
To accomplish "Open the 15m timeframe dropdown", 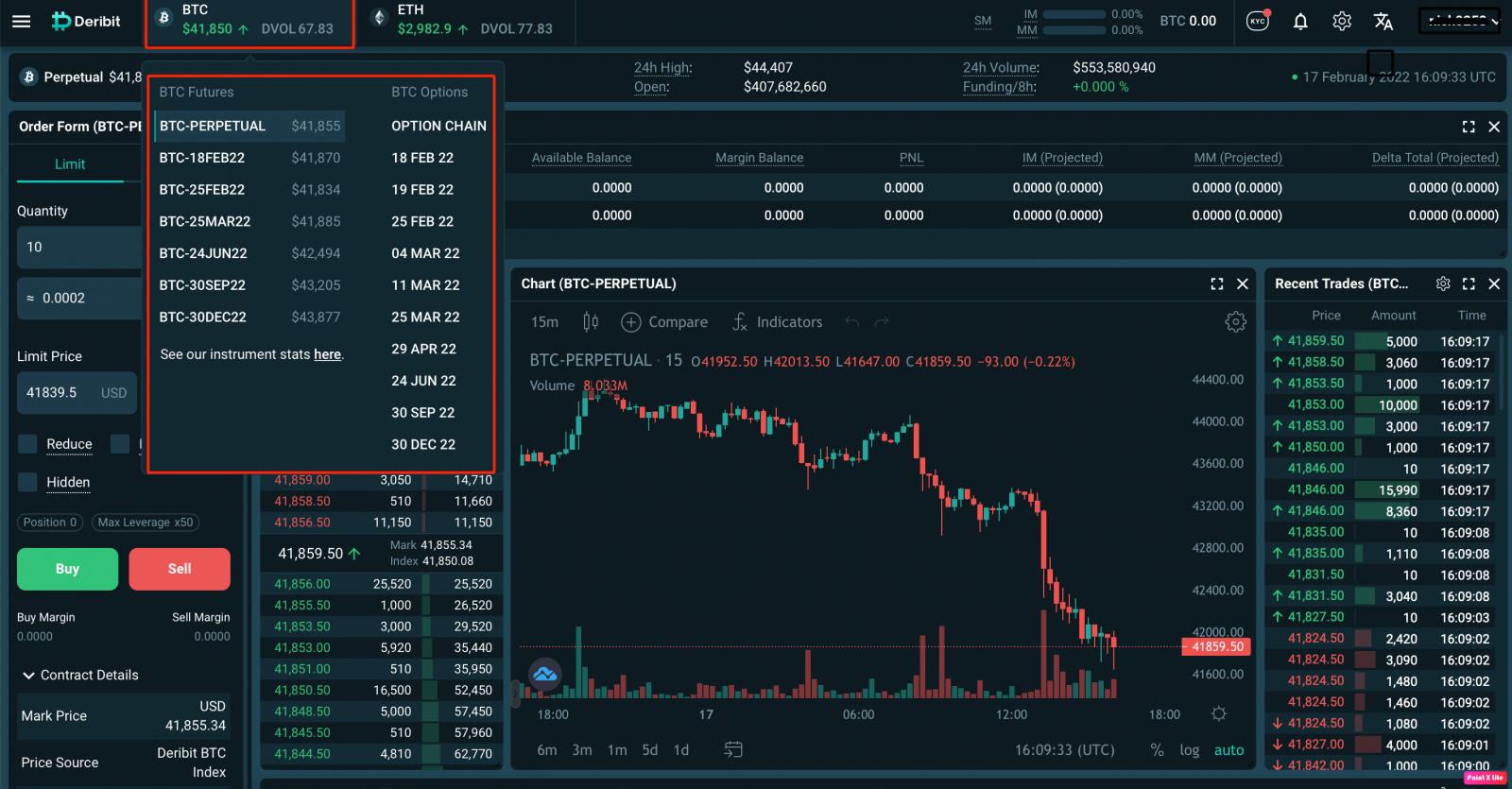I will (x=544, y=322).
